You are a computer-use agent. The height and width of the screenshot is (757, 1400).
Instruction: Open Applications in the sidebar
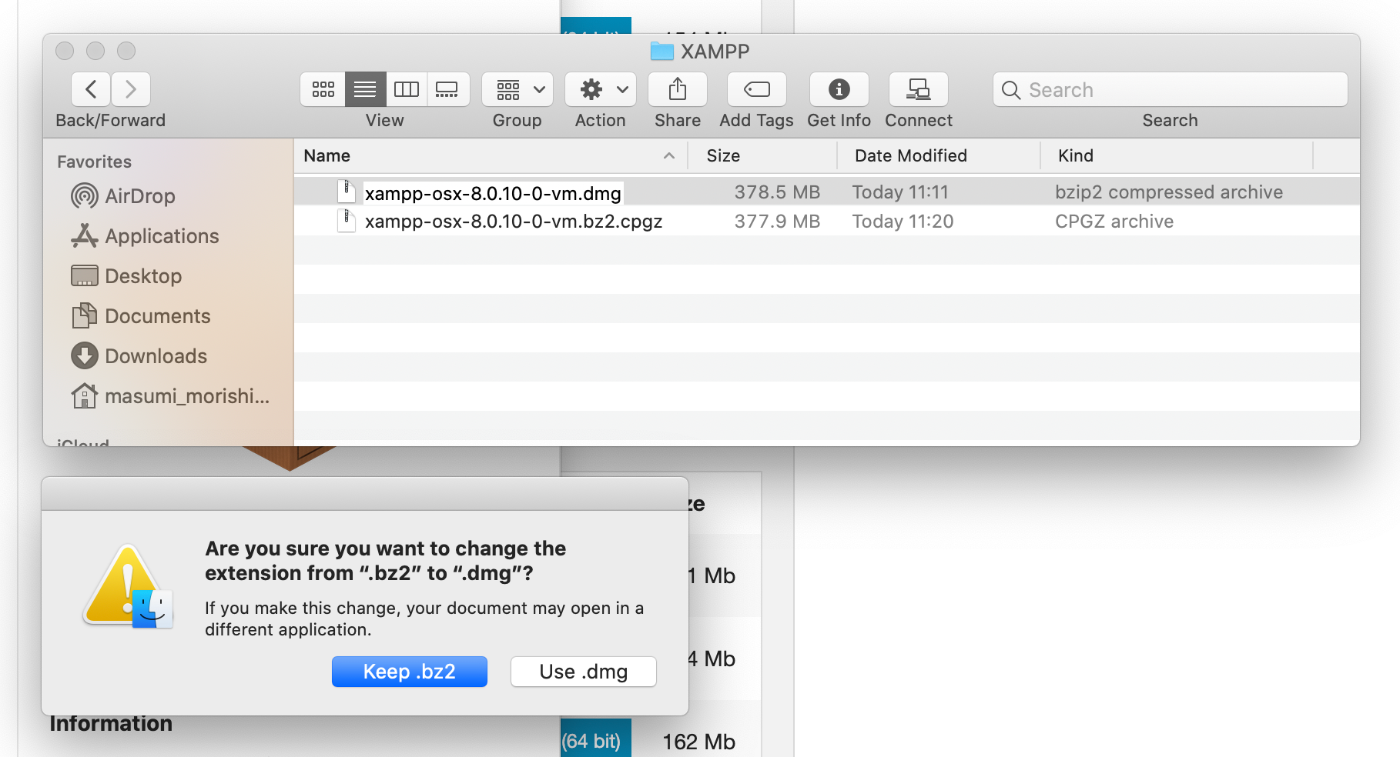(x=145, y=236)
